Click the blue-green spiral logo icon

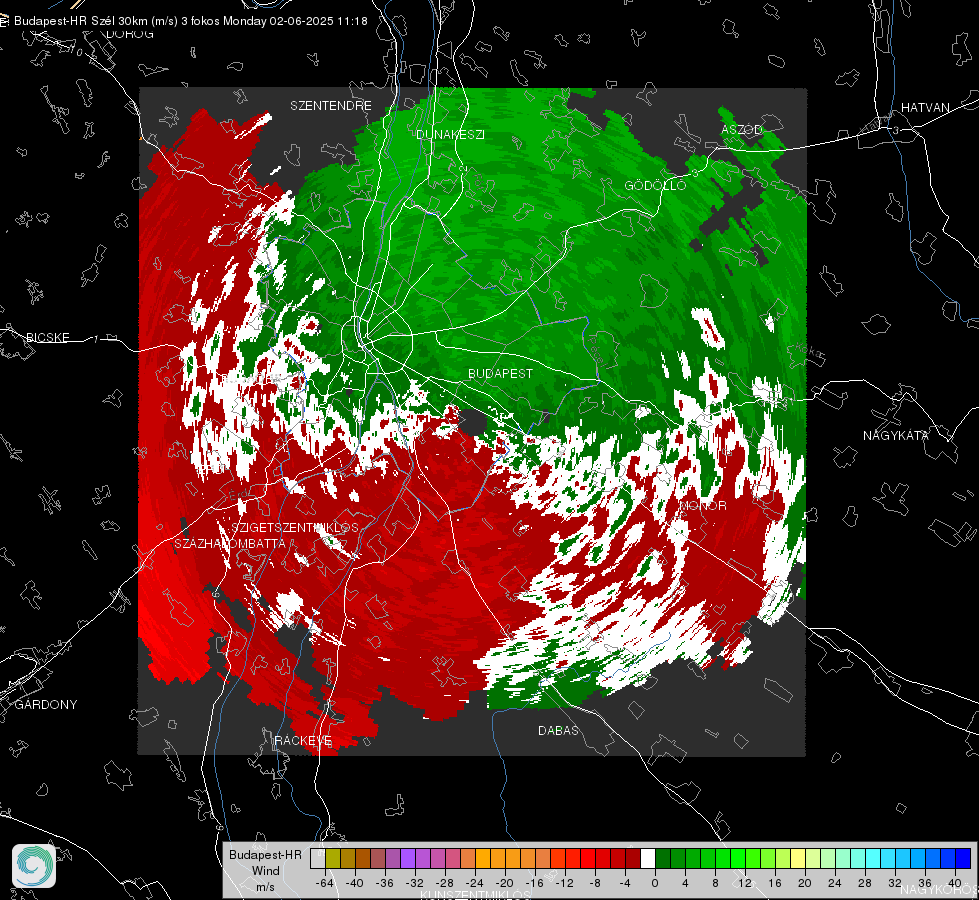point(34,866)
